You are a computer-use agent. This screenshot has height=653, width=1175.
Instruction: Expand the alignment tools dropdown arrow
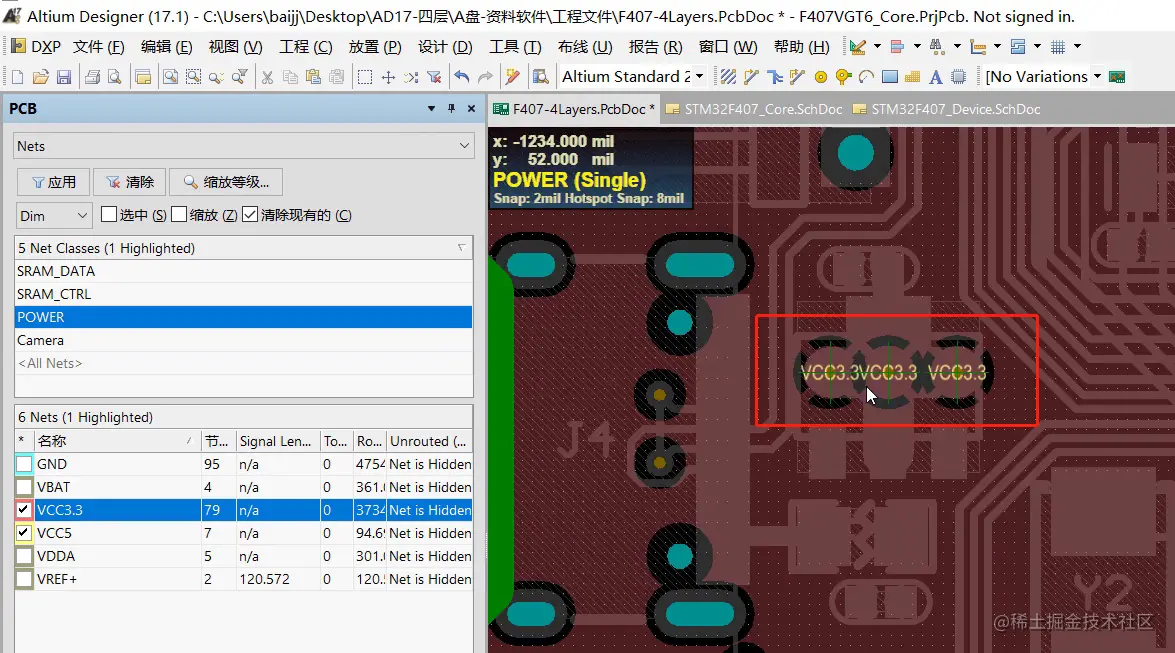(917, 46)
